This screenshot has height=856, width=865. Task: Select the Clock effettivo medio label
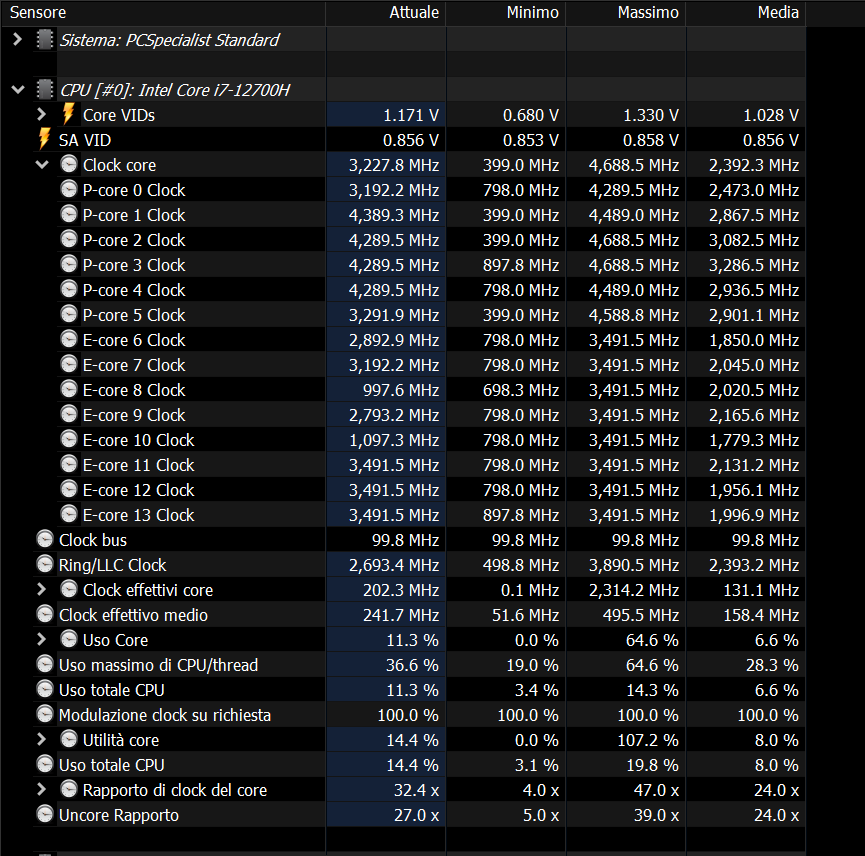pos(134,615)
